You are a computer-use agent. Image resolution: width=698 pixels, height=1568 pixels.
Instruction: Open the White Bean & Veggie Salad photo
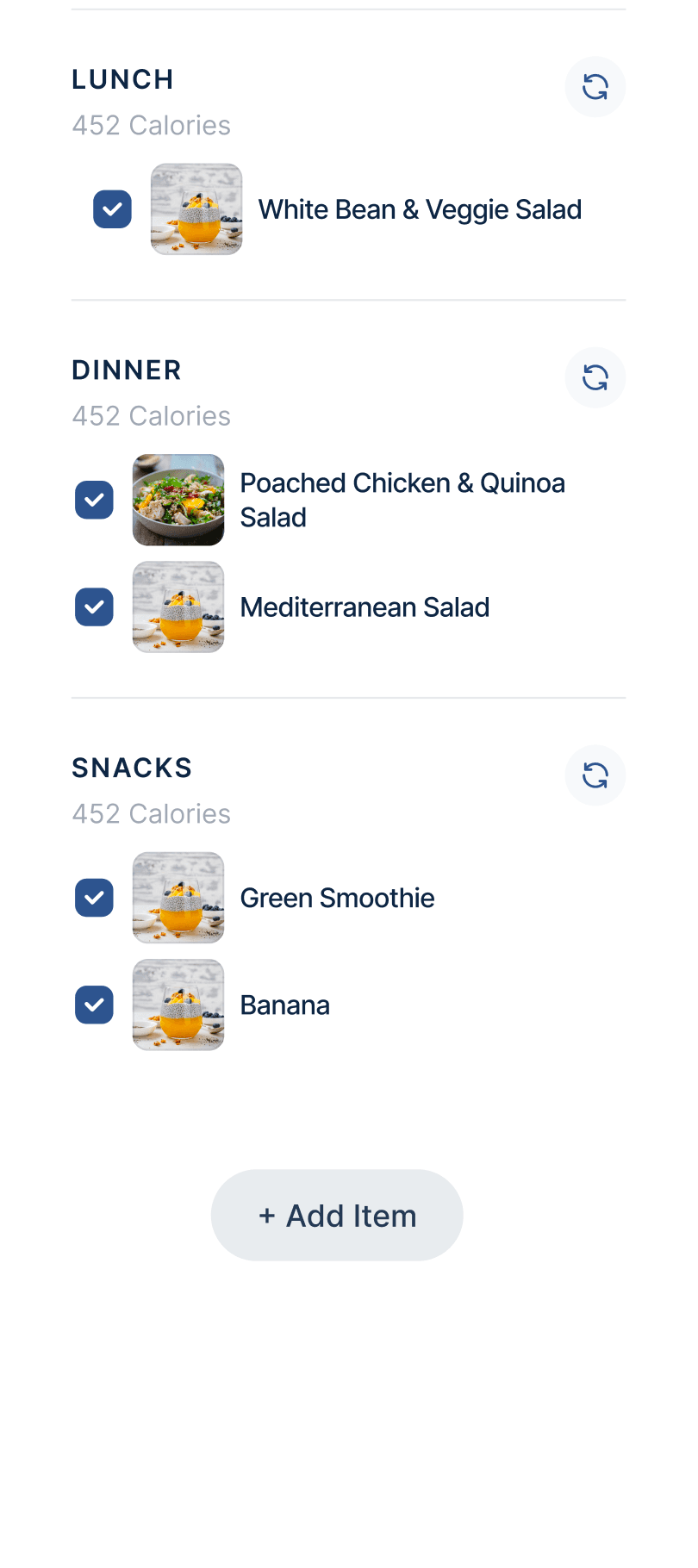196,209
